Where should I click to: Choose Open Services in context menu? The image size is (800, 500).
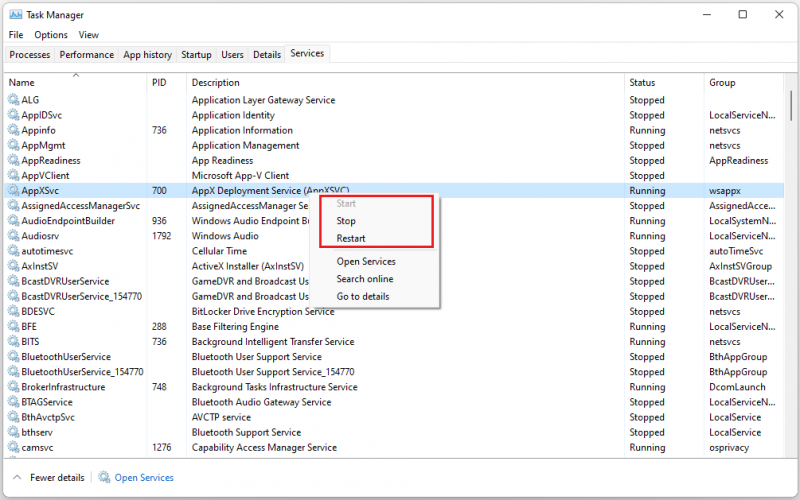(366, 261)
